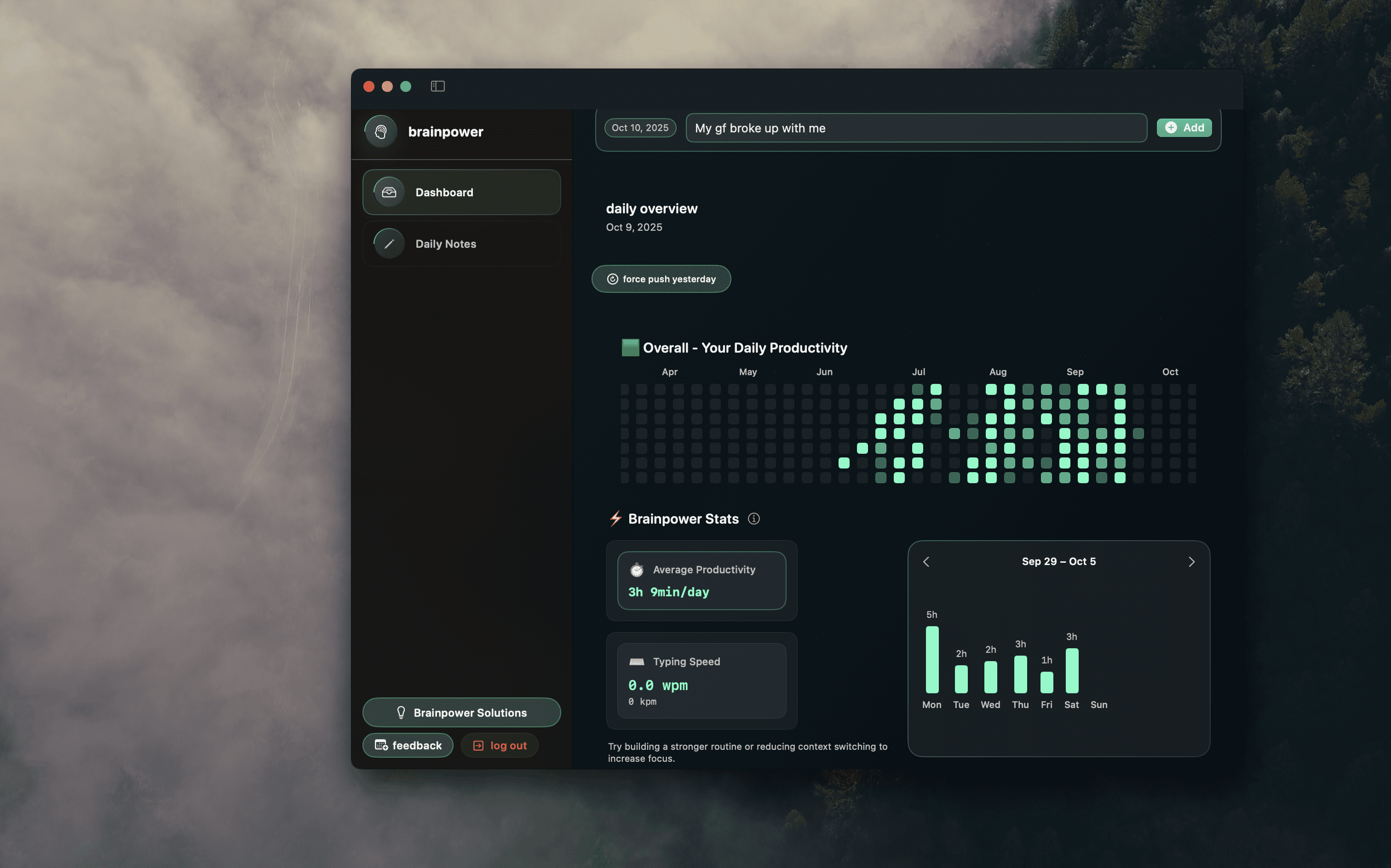The width and height of the screenshot is (1391, 868).
Task: Click the keyboard icon in Typing Speed
Action: 636,662
